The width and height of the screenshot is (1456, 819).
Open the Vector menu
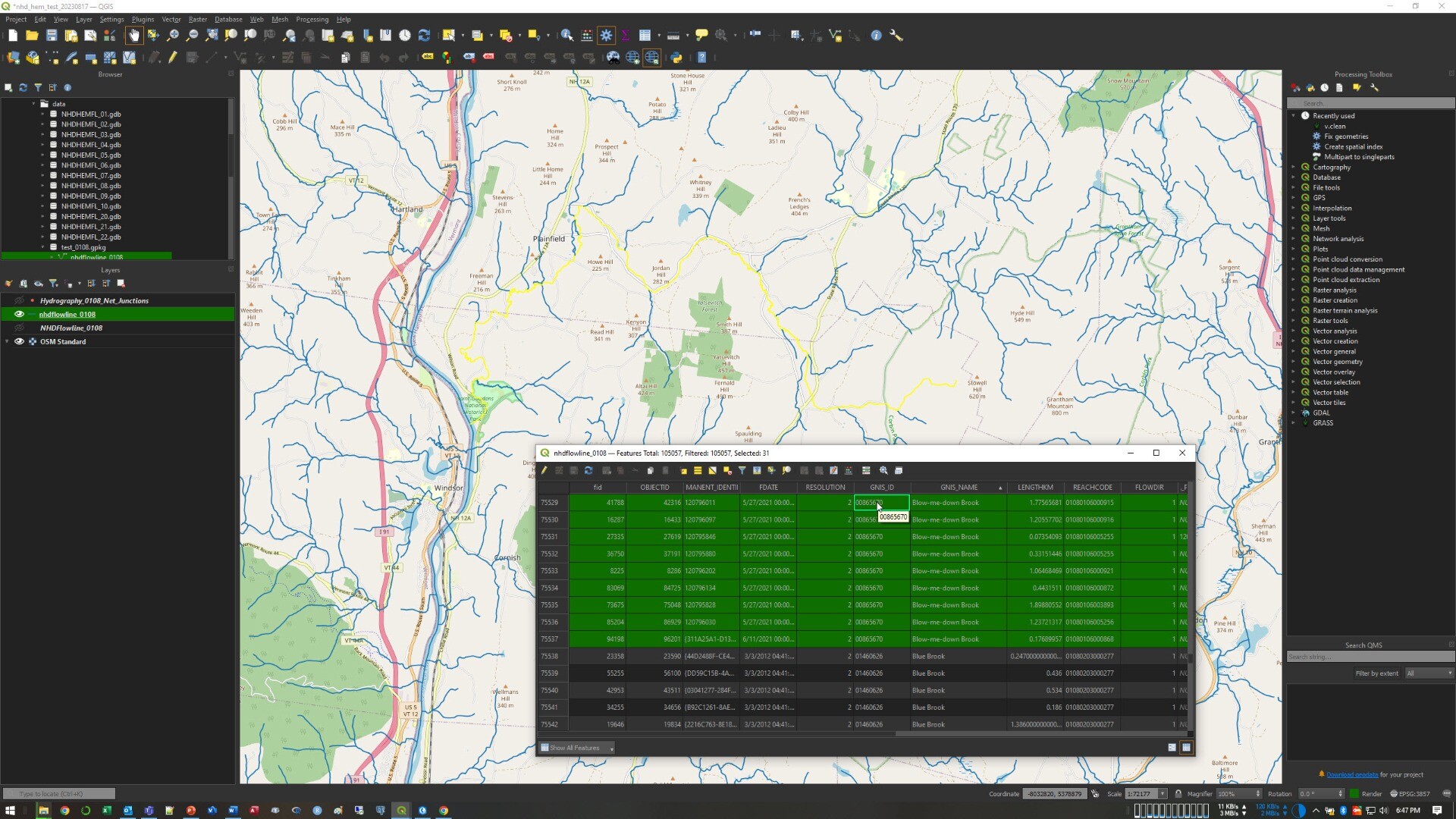[171, 19]
